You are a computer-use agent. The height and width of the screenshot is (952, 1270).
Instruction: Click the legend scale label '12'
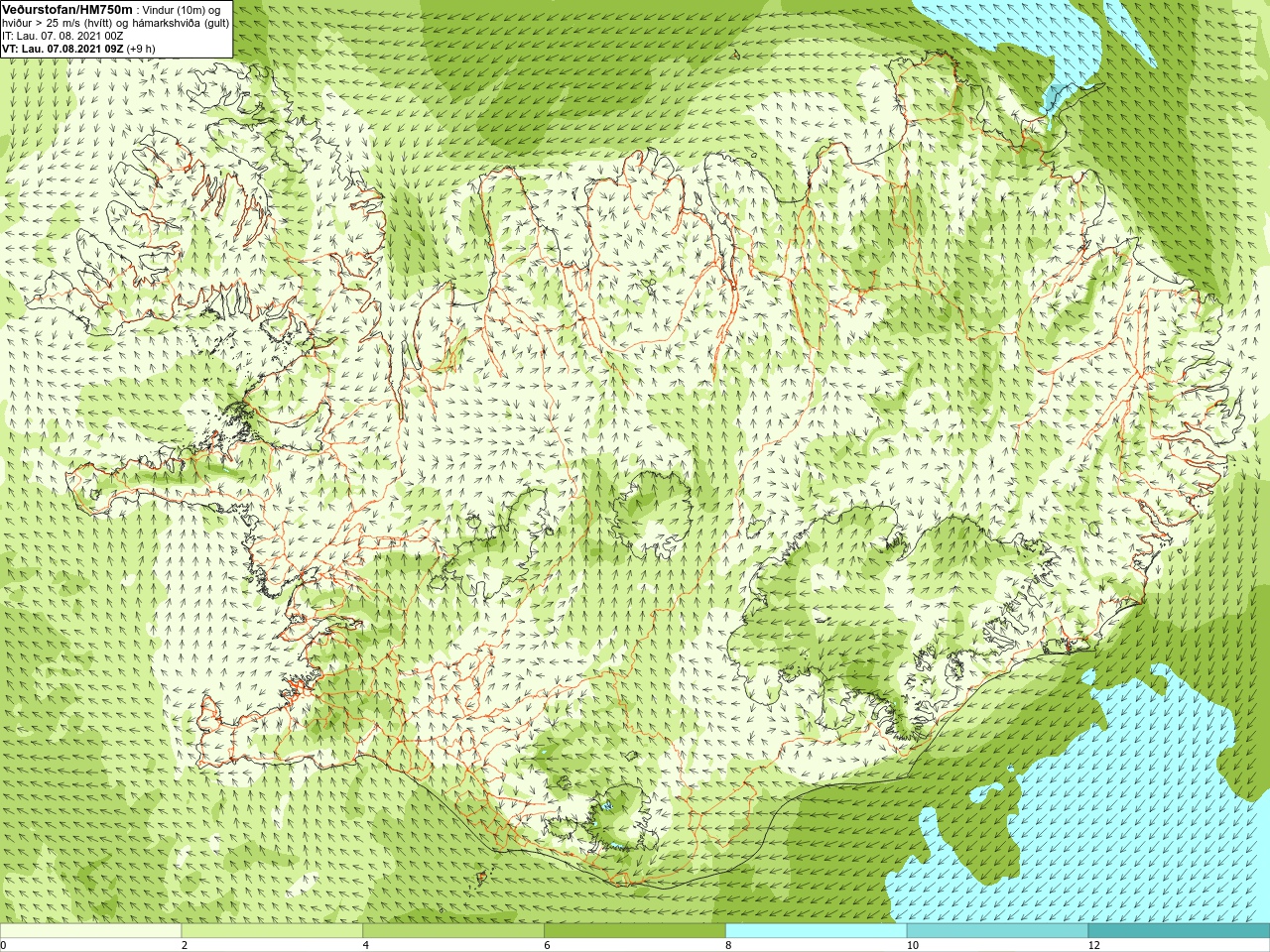pyautogui.click(x=1093, y=945)
